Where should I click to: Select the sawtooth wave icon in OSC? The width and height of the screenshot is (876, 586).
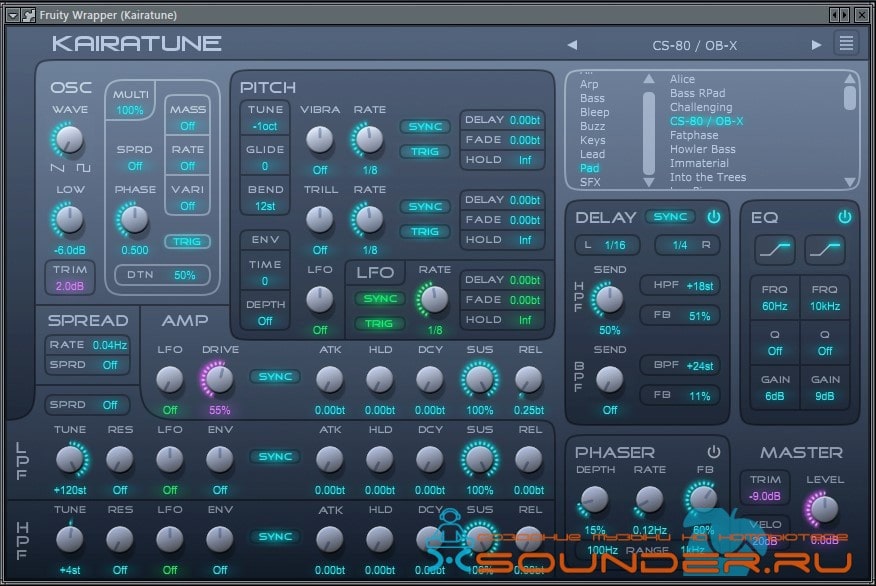(x=58, y=168)
